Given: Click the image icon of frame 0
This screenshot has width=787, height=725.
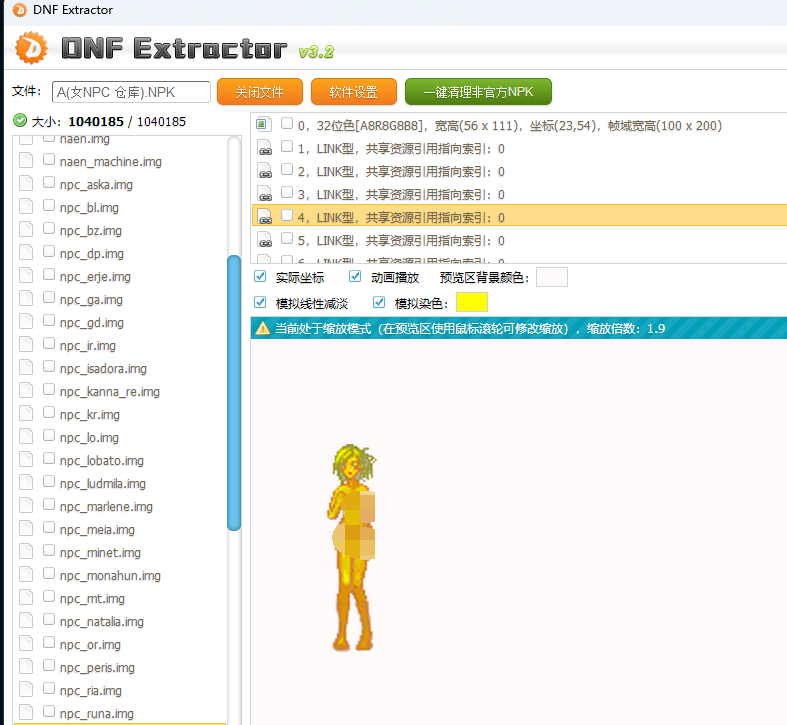Looking at the screenshot, I should (264, 125).
